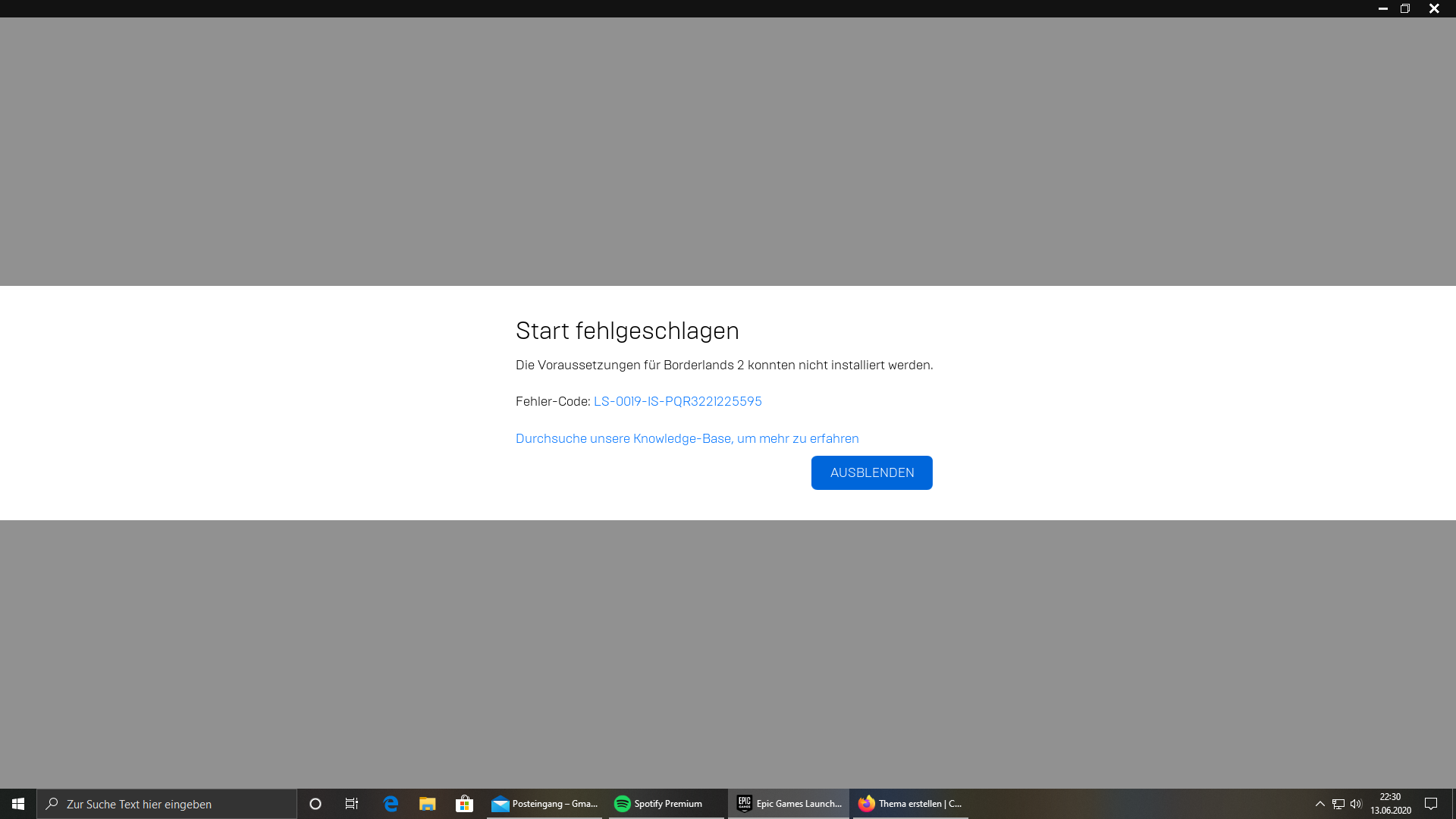Open the Windows Start menu
The image size is (1456, 819).
[18, 804]
